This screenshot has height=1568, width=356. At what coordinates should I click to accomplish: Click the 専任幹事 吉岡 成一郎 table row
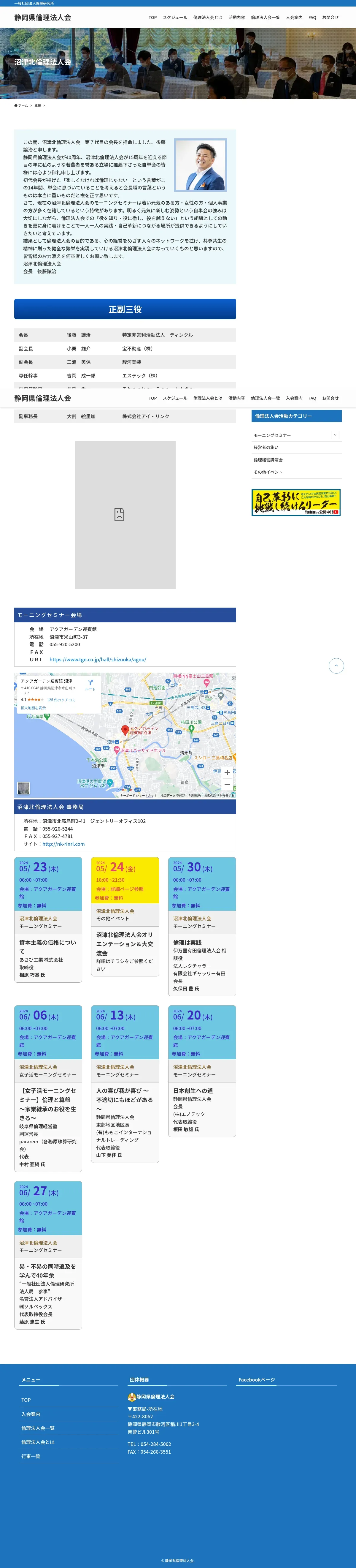click(125, 376)
